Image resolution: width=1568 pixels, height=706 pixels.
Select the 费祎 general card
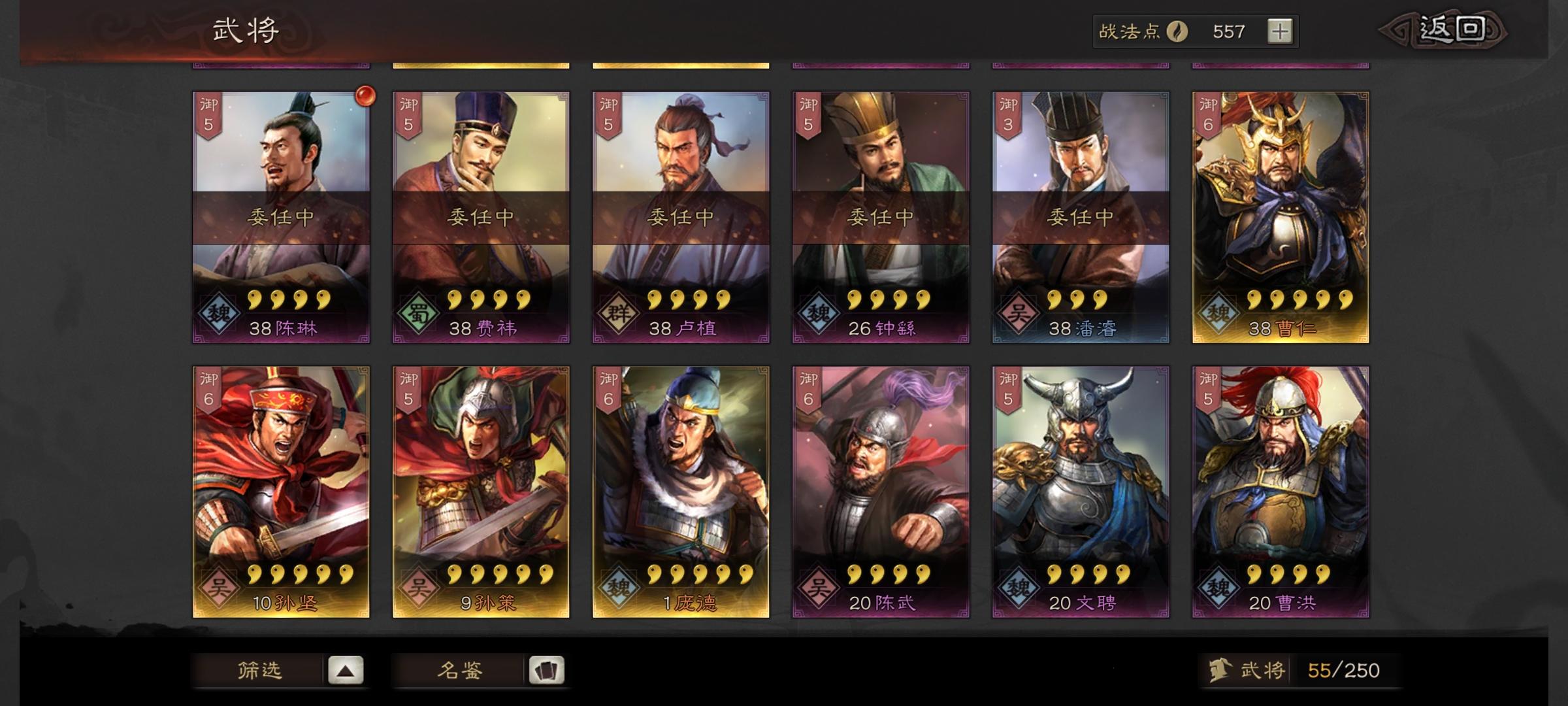tap(481, 218)
